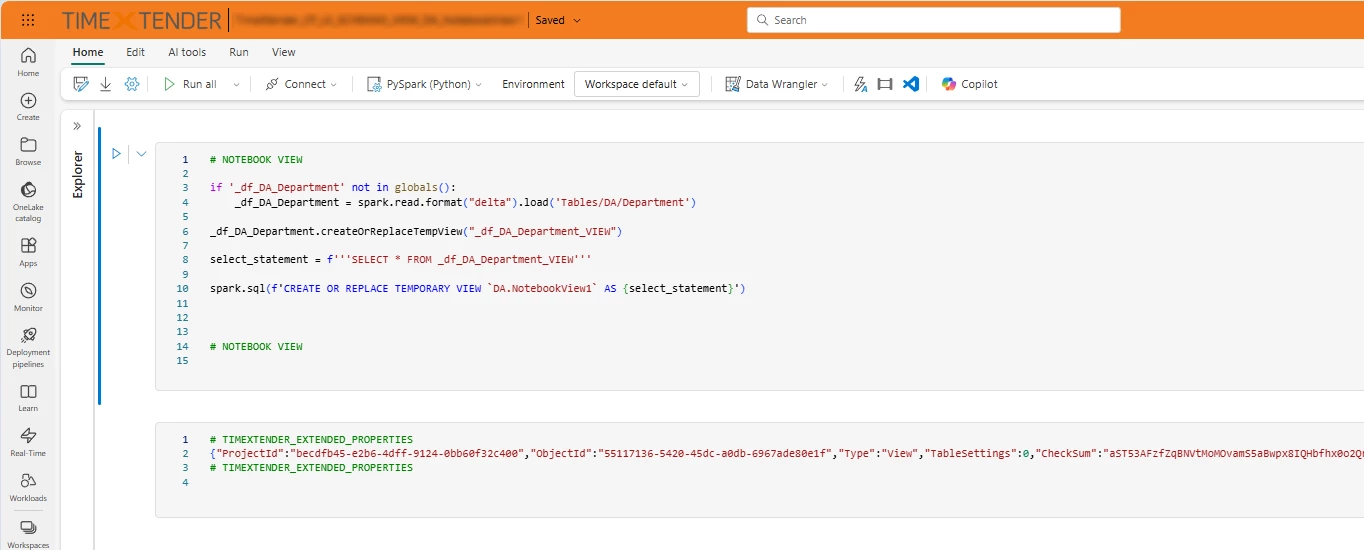Click in the Search box
The image size is (1364, 550).
click(933, 20)
